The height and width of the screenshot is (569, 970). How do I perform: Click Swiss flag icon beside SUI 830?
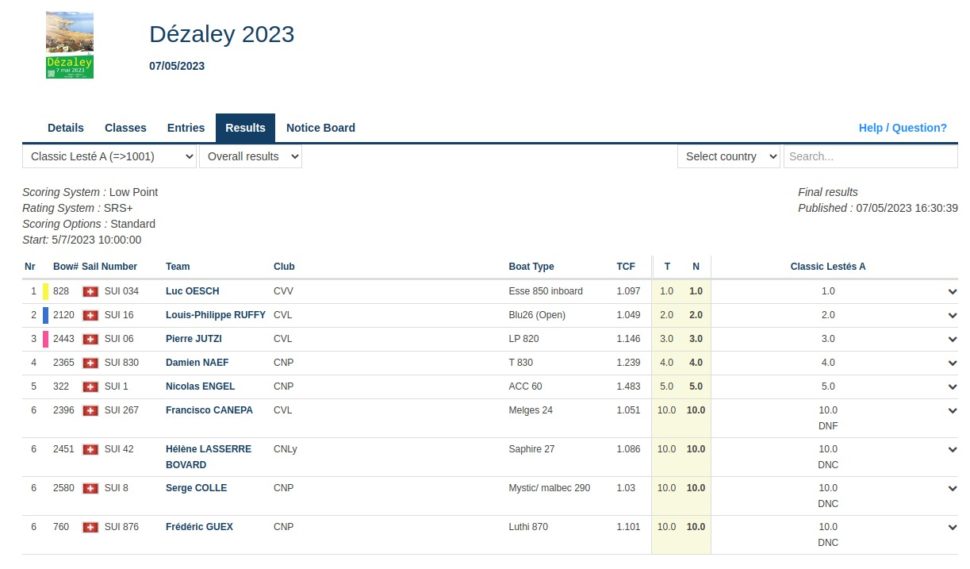click(91, 363)
